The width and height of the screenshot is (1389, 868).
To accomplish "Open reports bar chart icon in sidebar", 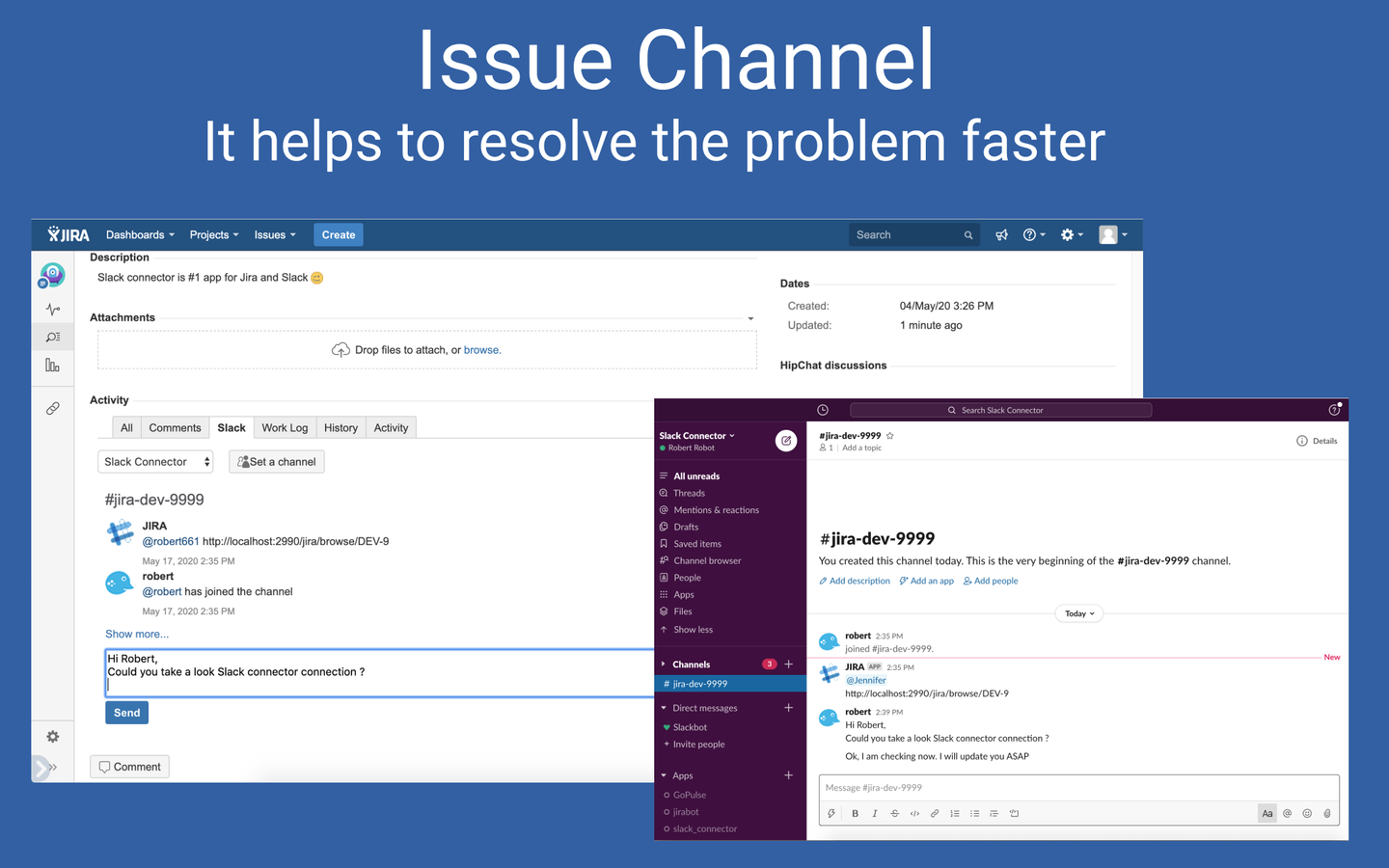I will click(52, 365).
